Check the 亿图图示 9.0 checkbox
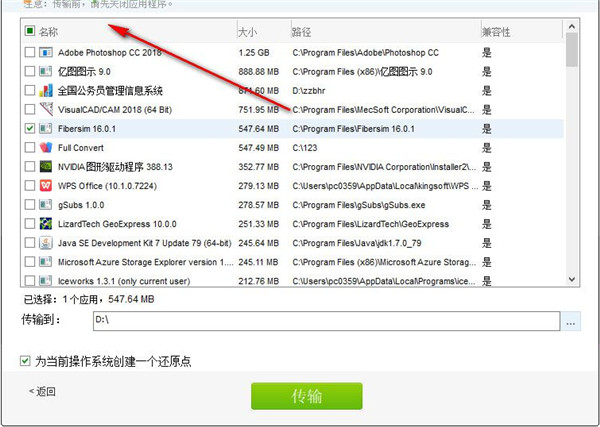The width and height of the screenshot is (600, 427). pos(29,71)
